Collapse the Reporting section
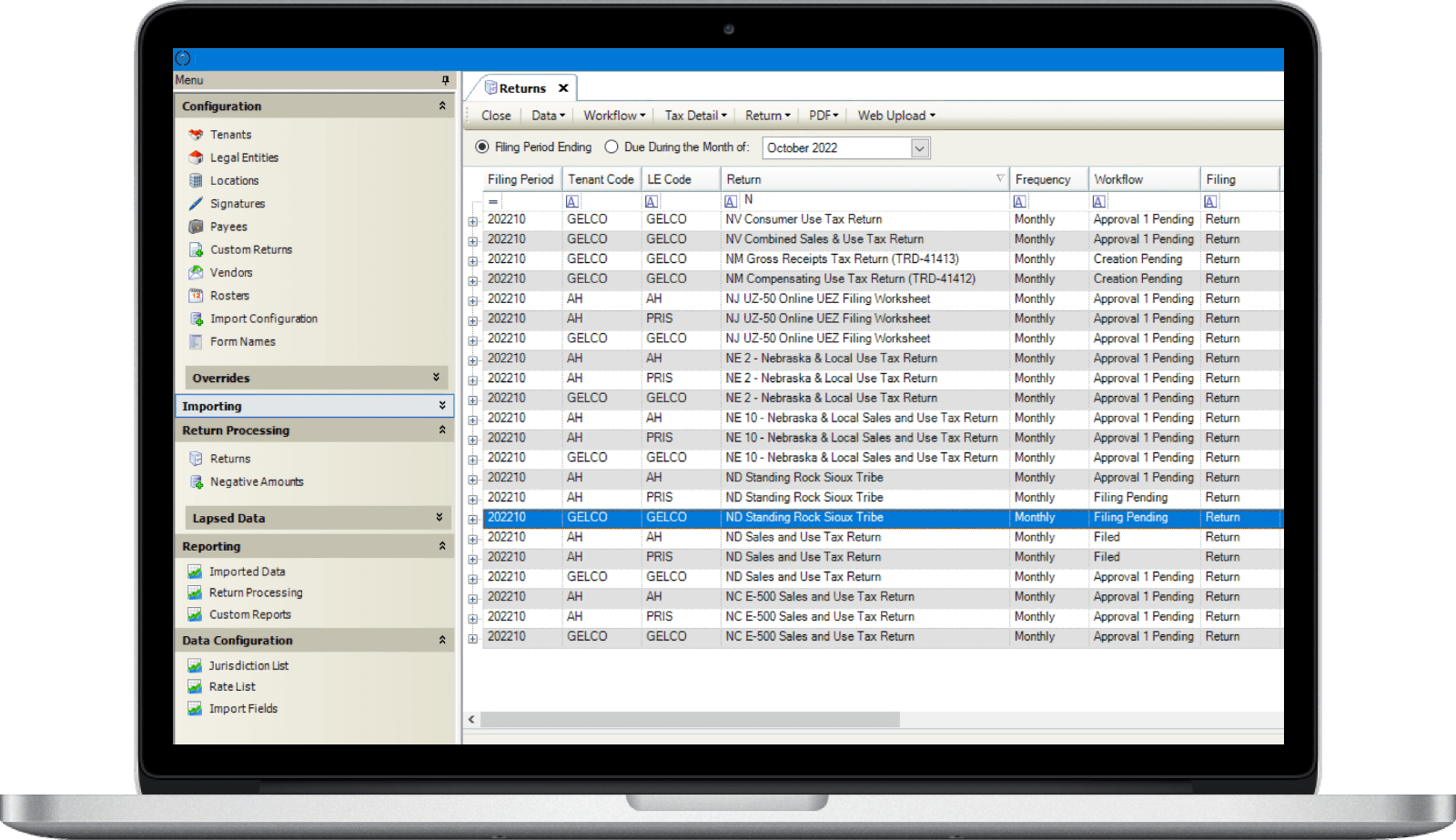 click(442, 546)
